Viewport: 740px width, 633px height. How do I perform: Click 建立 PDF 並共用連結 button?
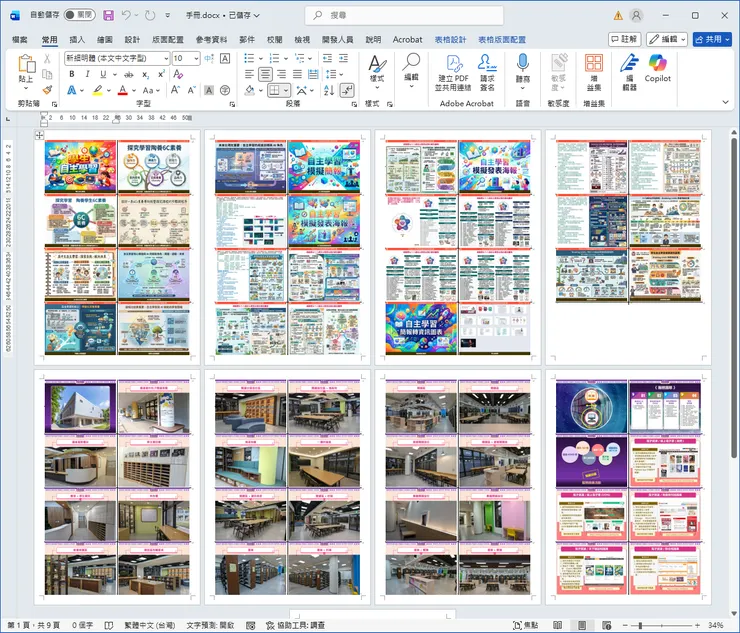click(453, 72)
